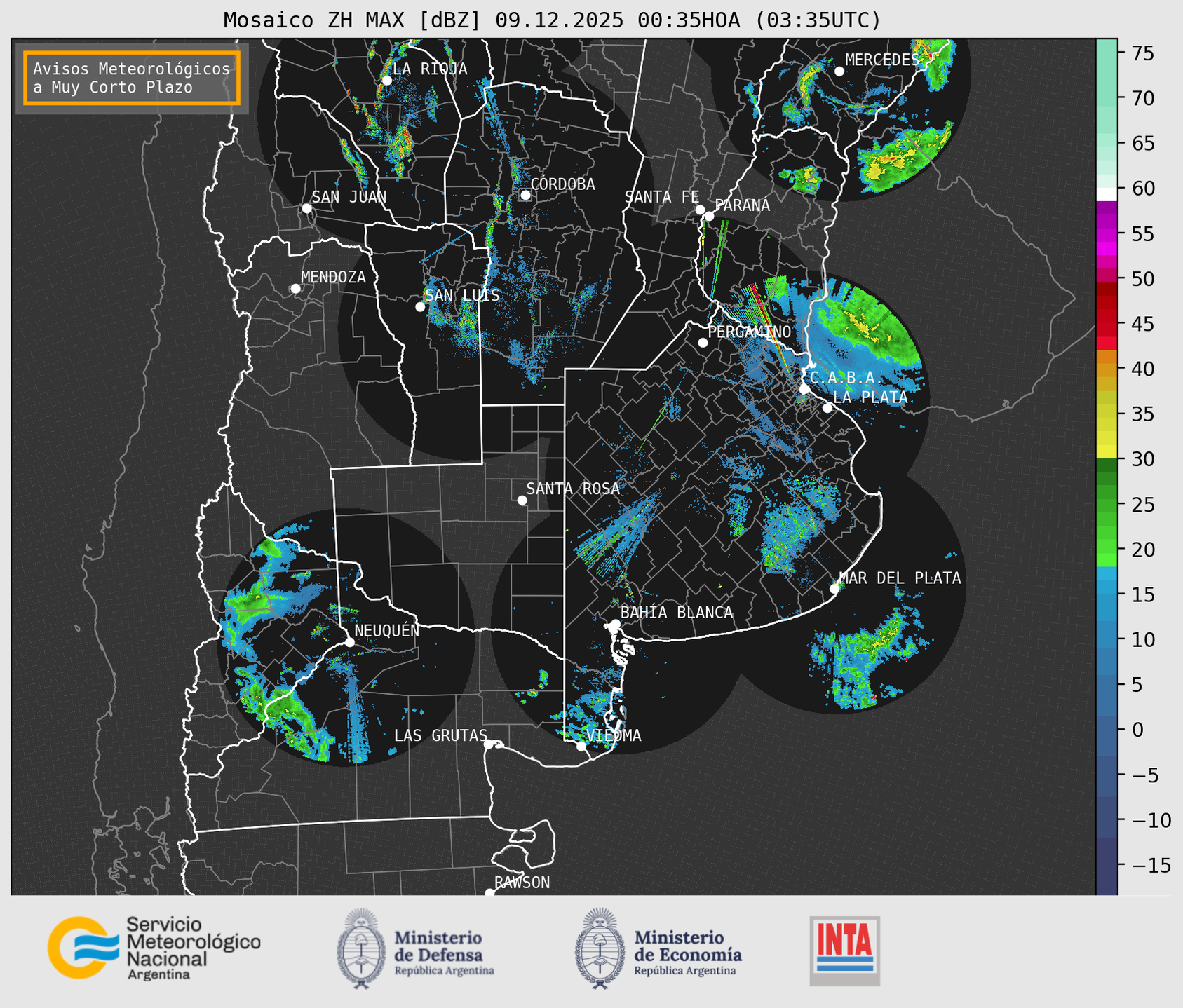Click the MERCEDES city label

pyautogui.click(x=881, y=60)
